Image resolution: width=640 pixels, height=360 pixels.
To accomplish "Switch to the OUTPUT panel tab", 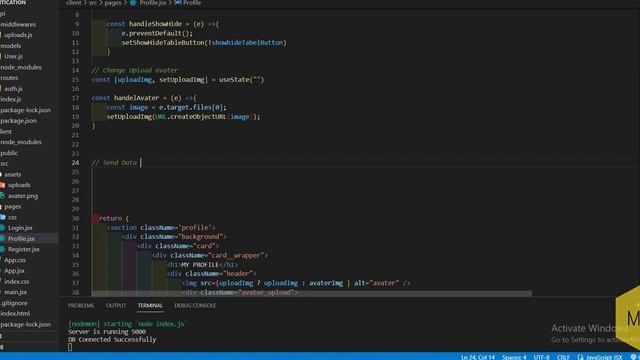I will coord(116,305).
